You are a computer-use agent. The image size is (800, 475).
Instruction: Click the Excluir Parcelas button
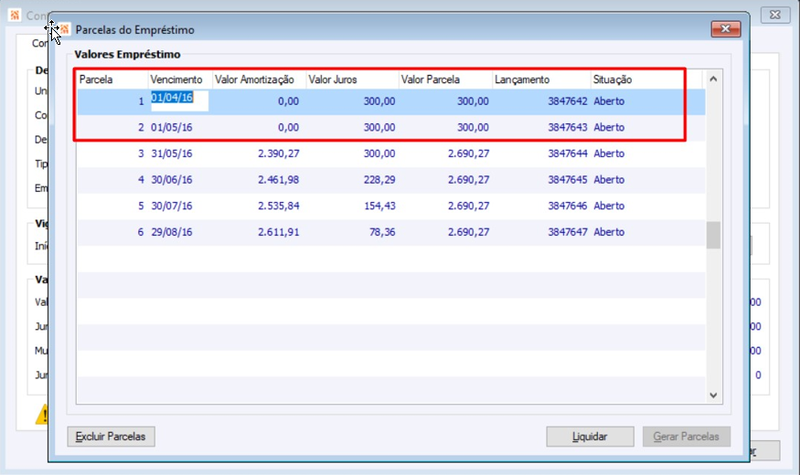[111, 437]
